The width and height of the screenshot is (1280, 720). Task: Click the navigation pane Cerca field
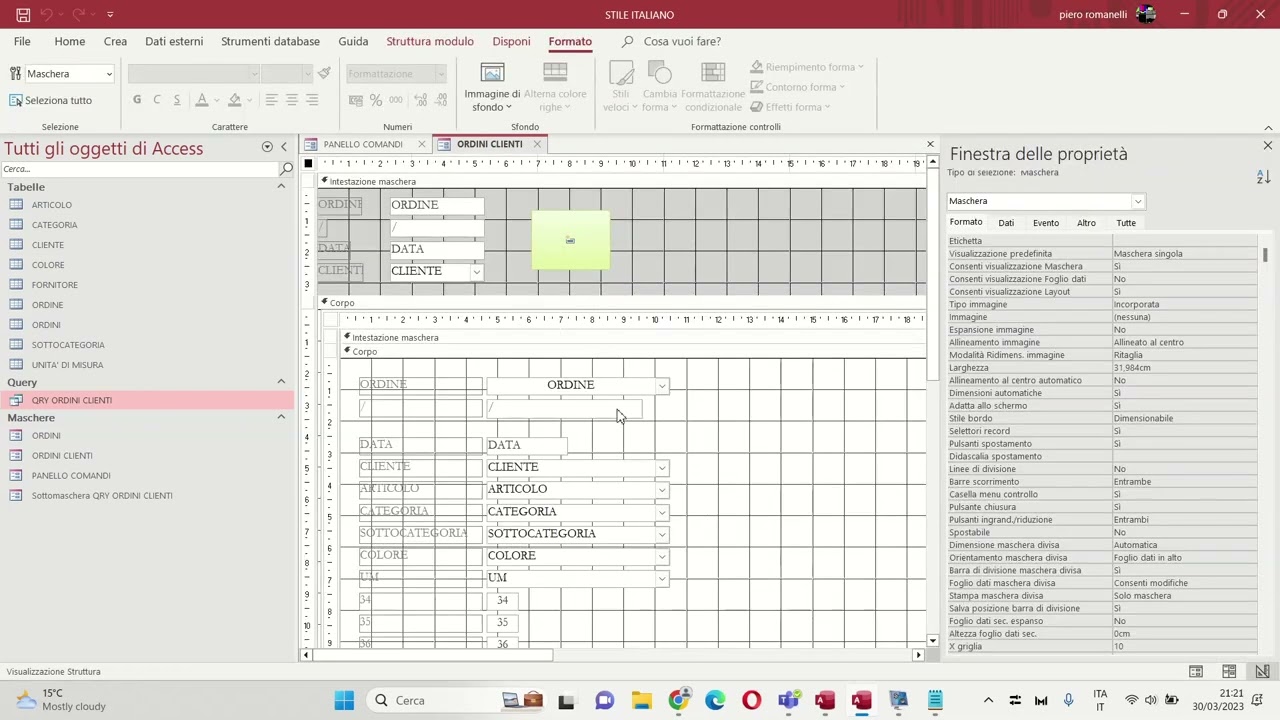140,168
